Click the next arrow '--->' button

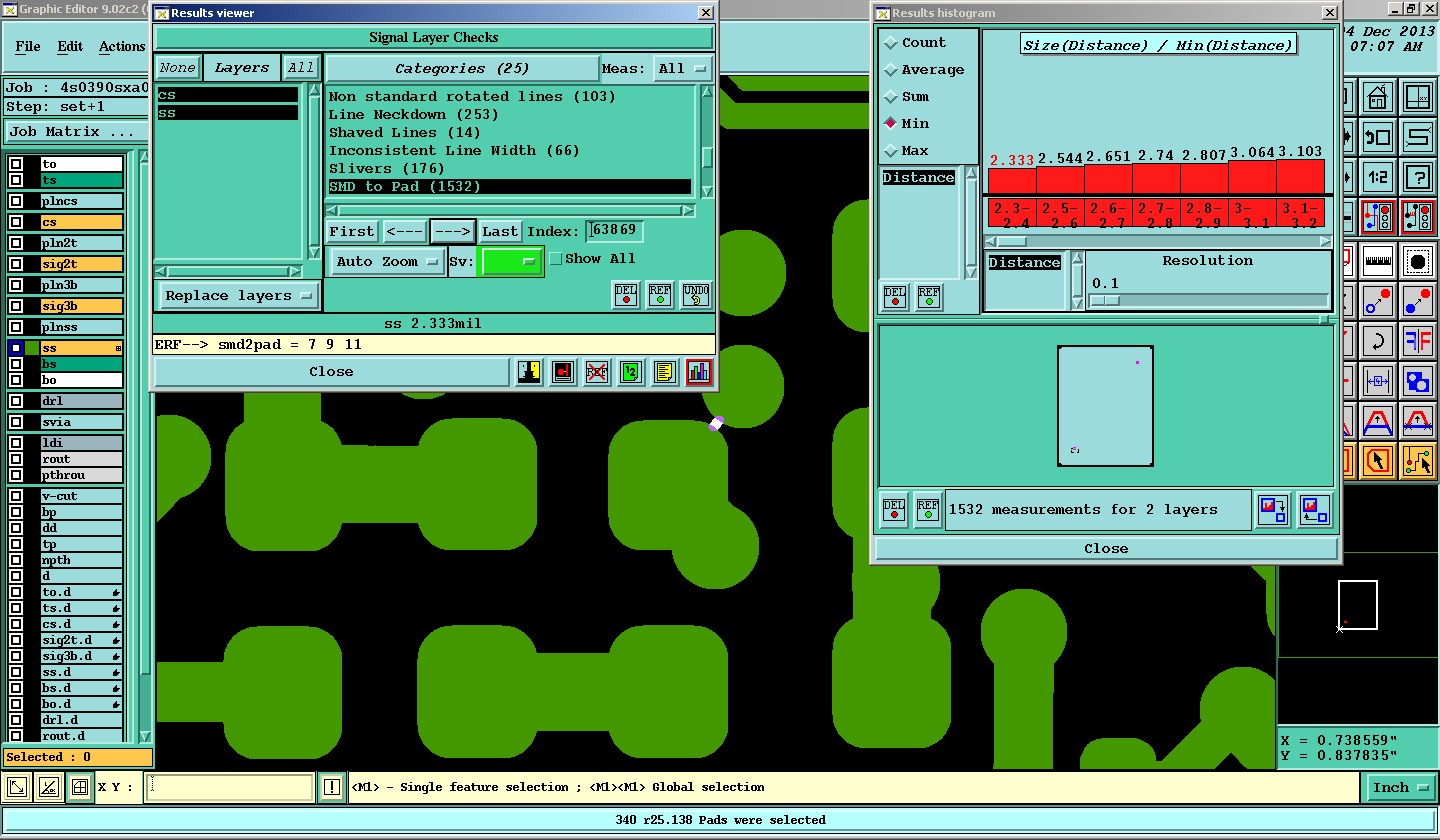click(x=453, y=232)
